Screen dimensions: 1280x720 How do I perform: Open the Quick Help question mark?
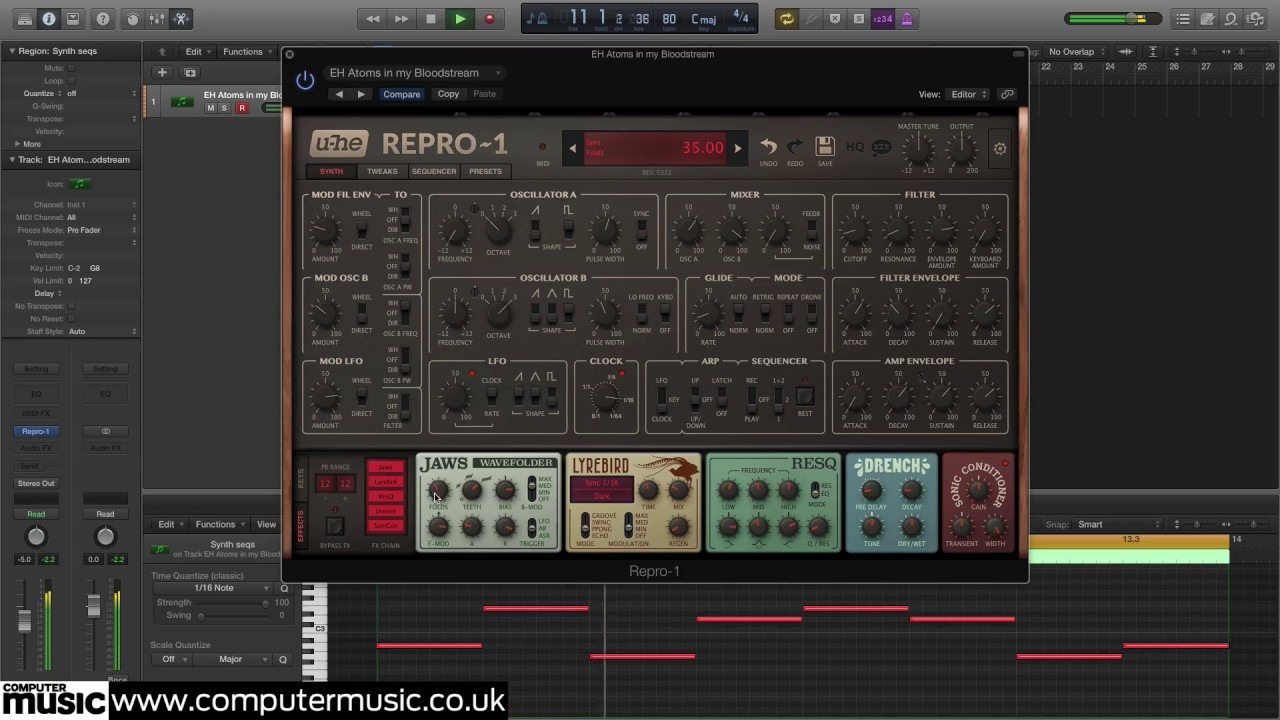coord(103,18)
